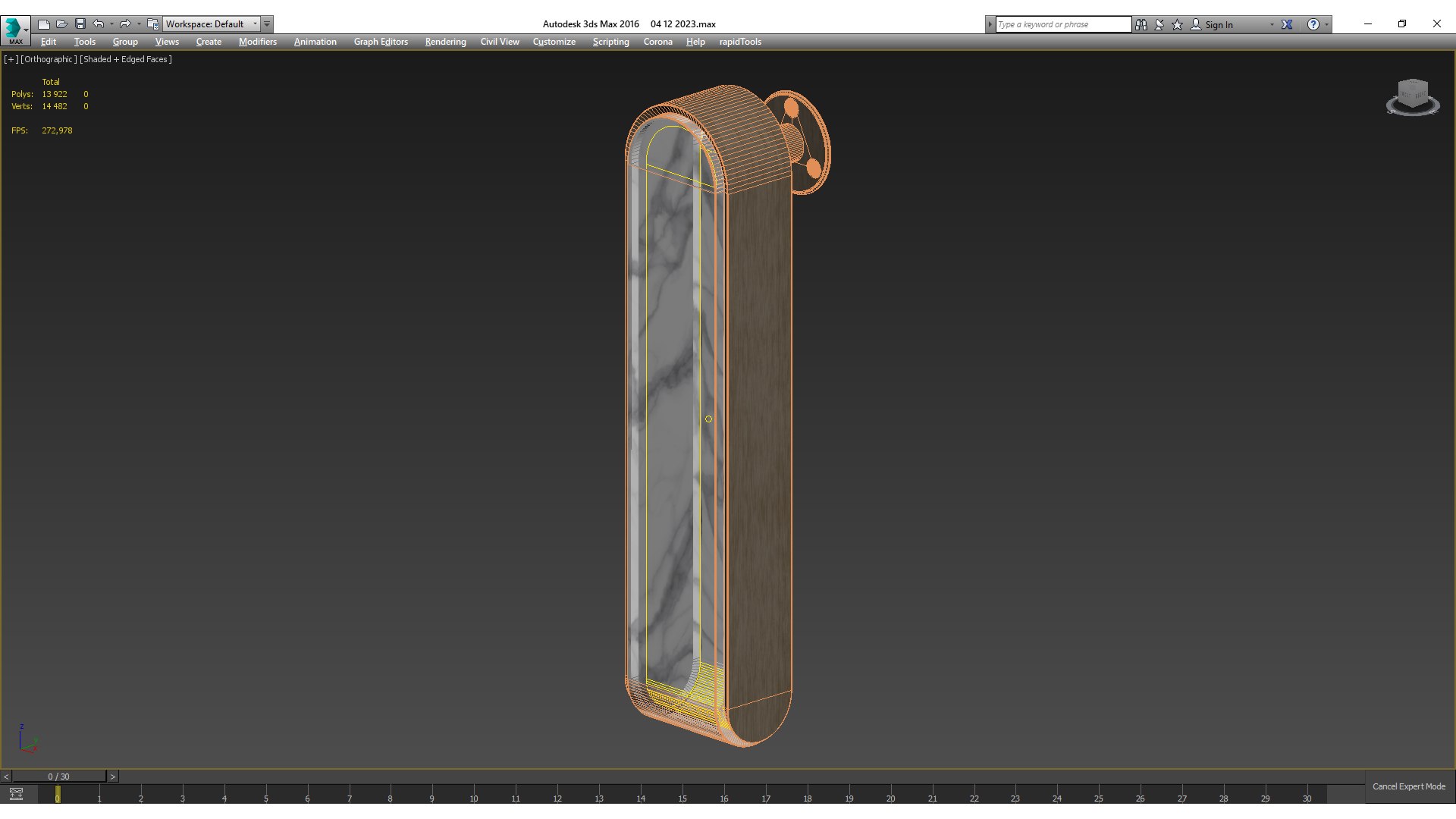Click the Exchange Apps X icon
This screenshot has width=1456, height=819.
click(1287, 24)
